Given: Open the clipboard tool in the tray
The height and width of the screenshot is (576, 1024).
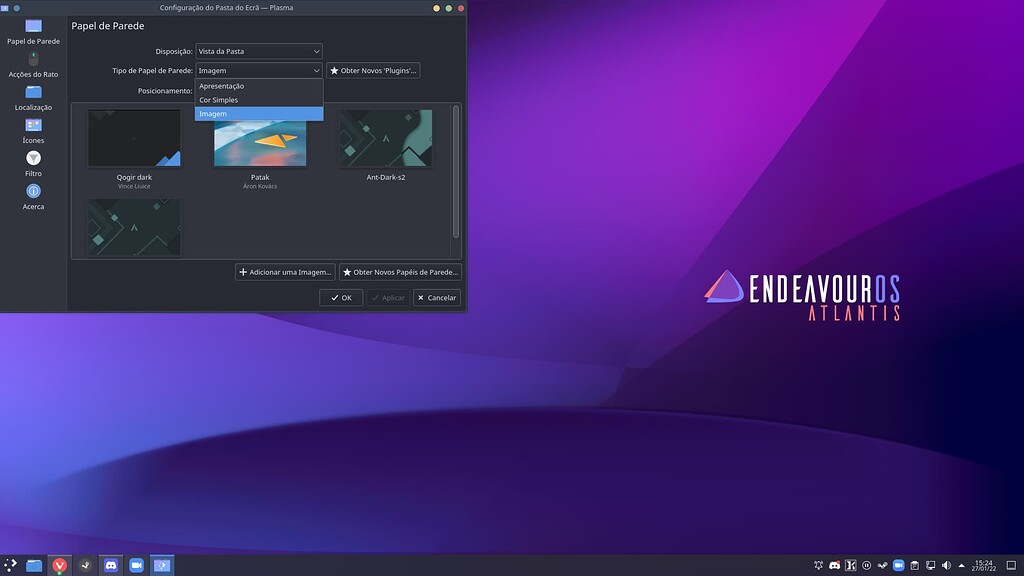Looking at the screenshot, I should pos(915,565).
